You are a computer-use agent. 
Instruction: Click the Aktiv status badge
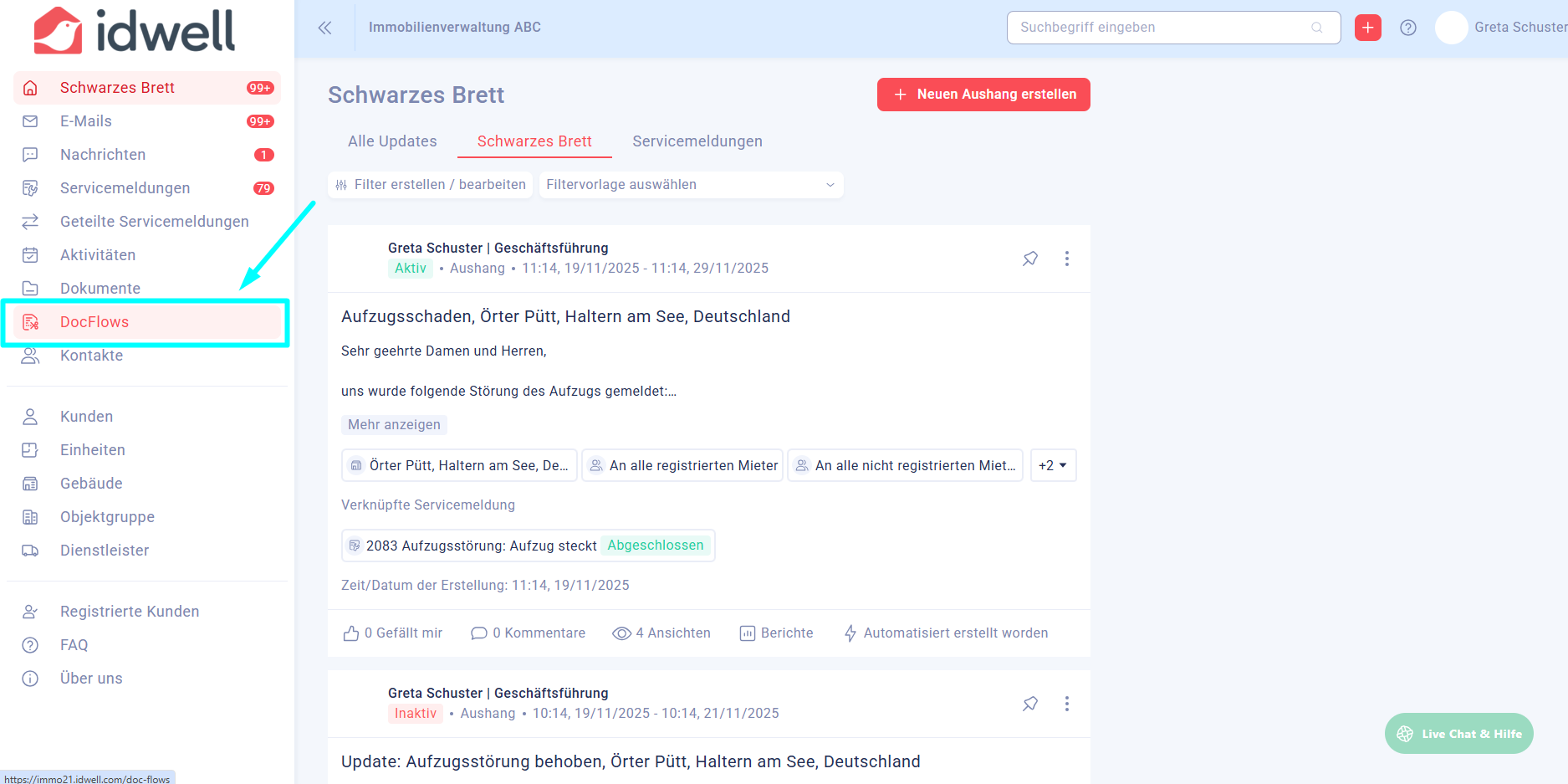tap(411, 269)
